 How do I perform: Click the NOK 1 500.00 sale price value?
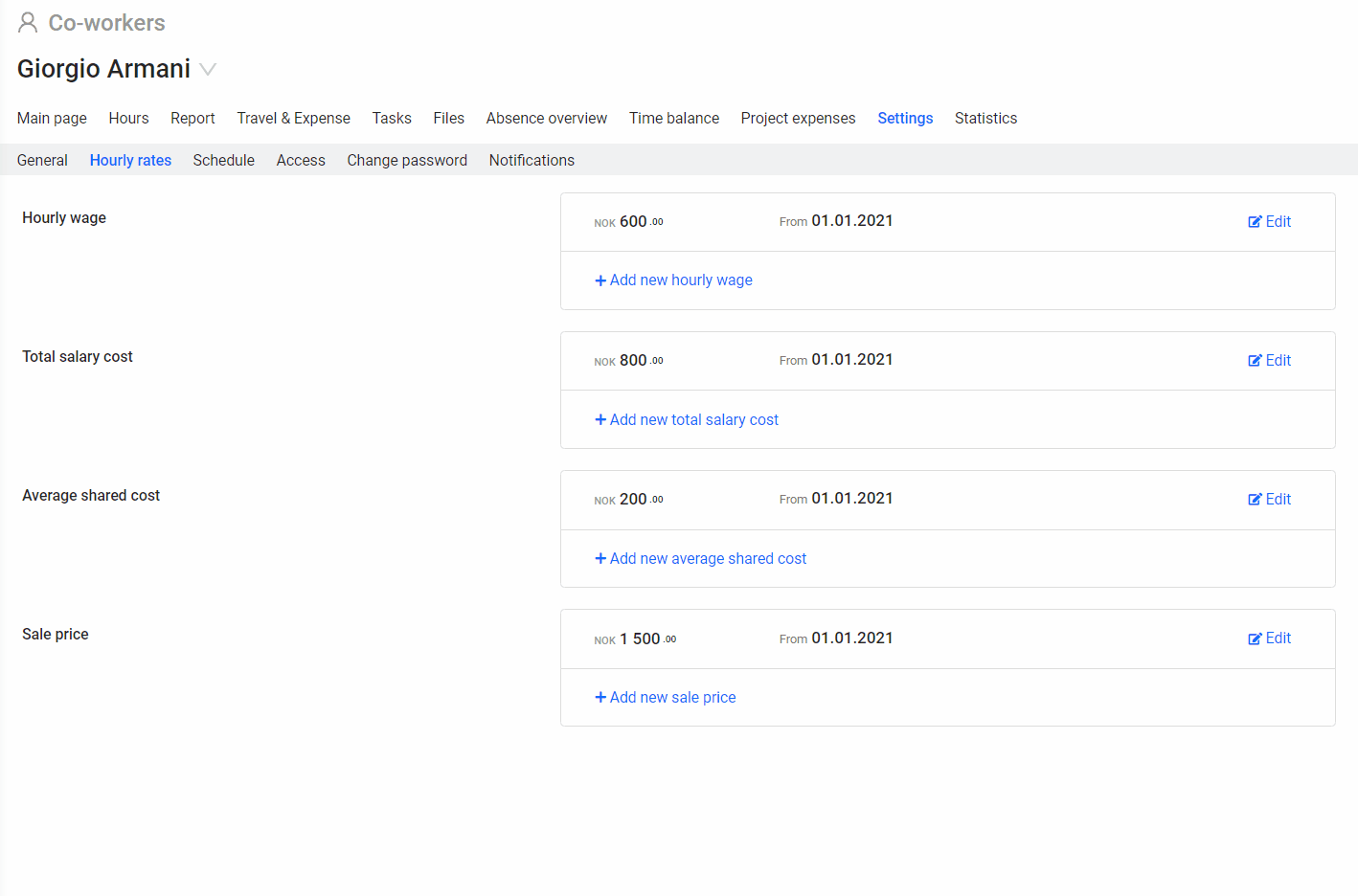pyautogui.click(x=635, y=638)
